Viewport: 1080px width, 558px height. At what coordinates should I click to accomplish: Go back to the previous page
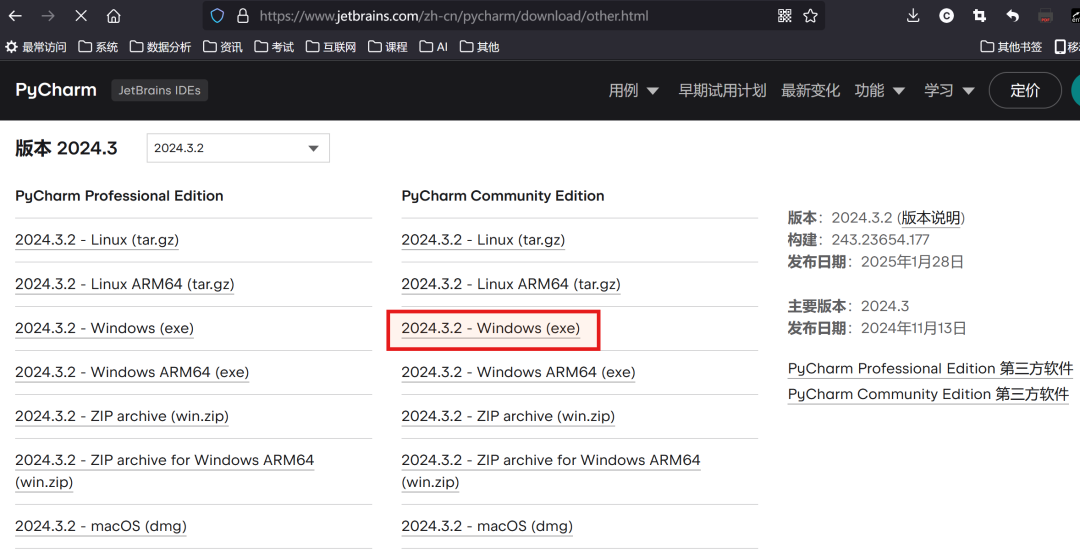pyautogui.click(x=15, y=16)
